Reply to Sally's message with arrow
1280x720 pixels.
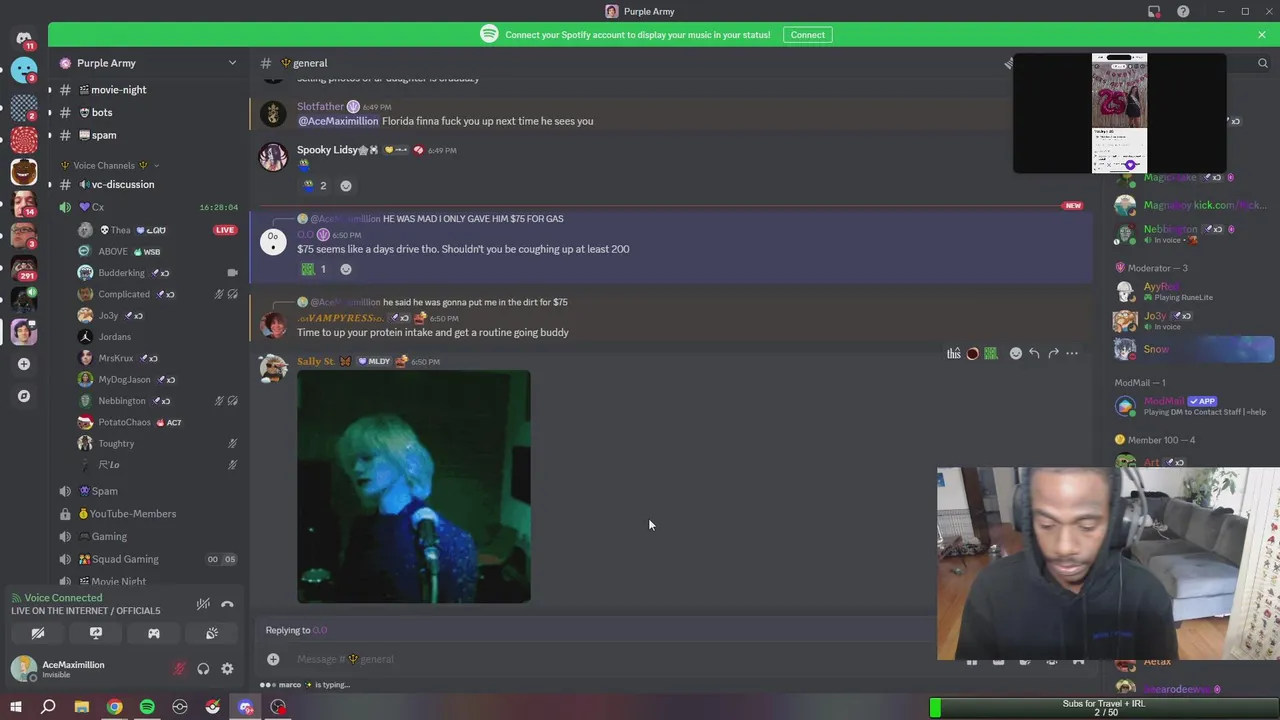coord(1035,353)
